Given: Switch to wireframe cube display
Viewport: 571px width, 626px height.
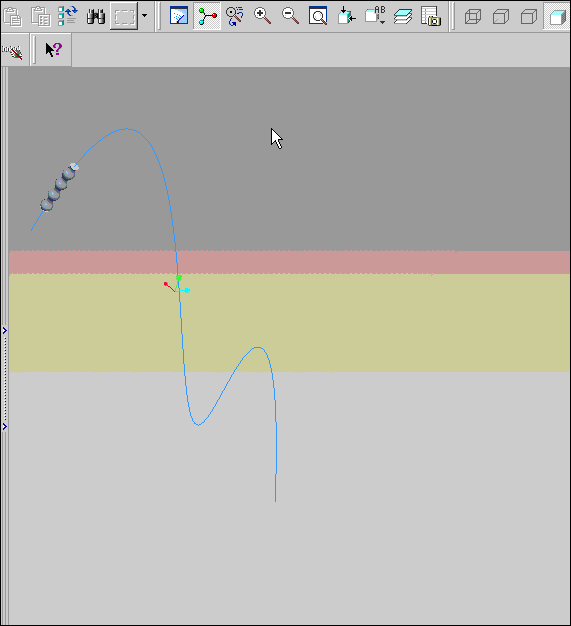Looking at the screenshot, I should click(473, 16).
